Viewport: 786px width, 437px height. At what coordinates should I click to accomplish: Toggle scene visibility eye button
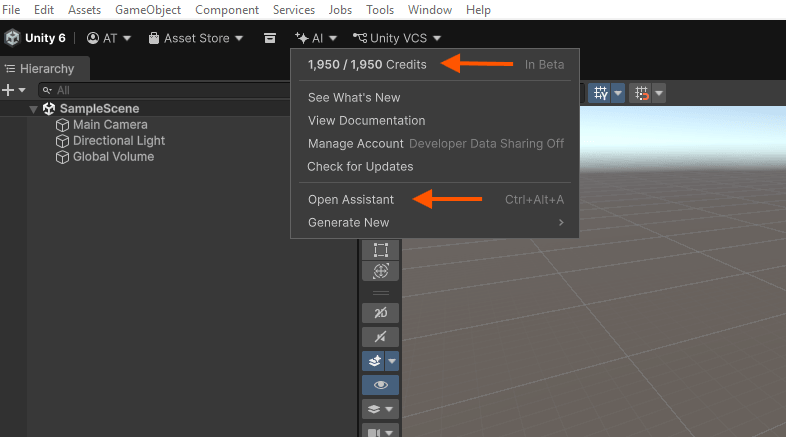pos(380,385)
